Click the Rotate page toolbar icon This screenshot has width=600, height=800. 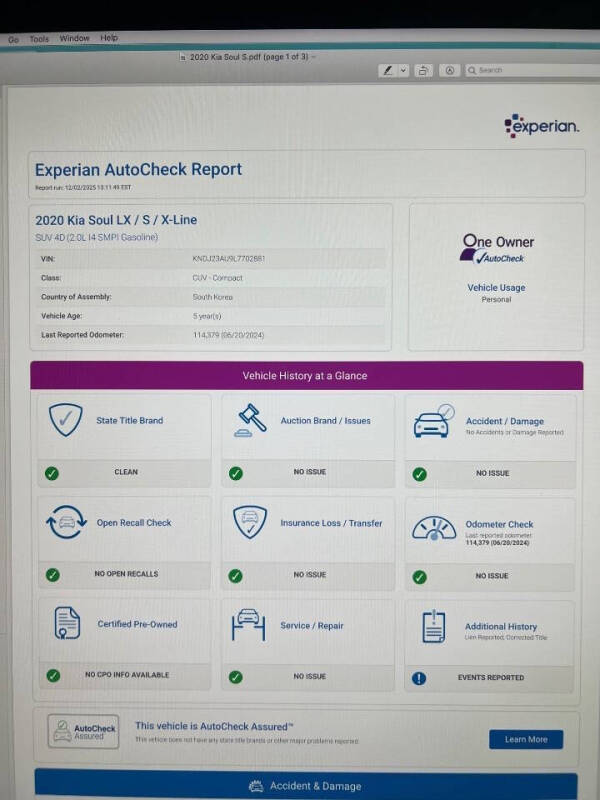424,70
